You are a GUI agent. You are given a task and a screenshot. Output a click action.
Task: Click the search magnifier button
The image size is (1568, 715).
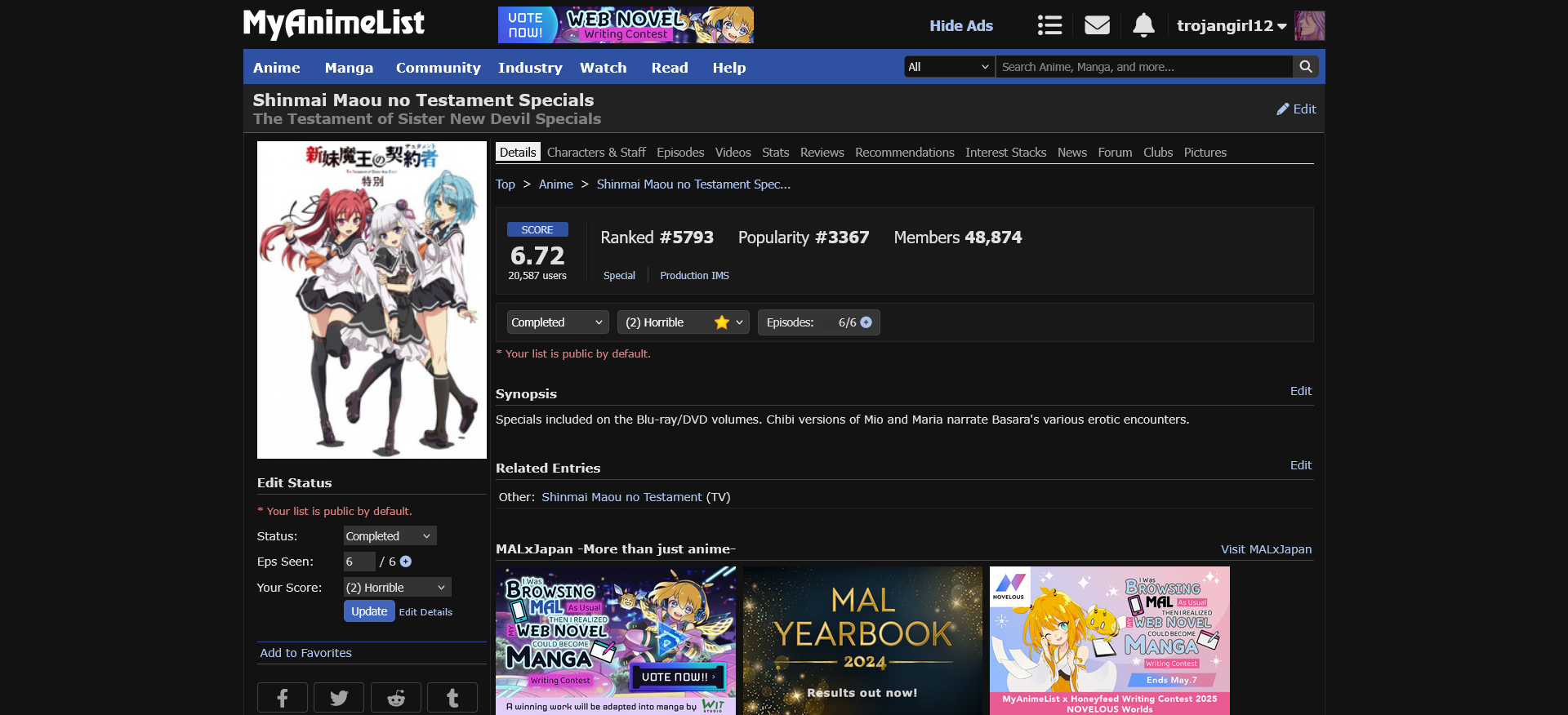[x=1306, y=67]
